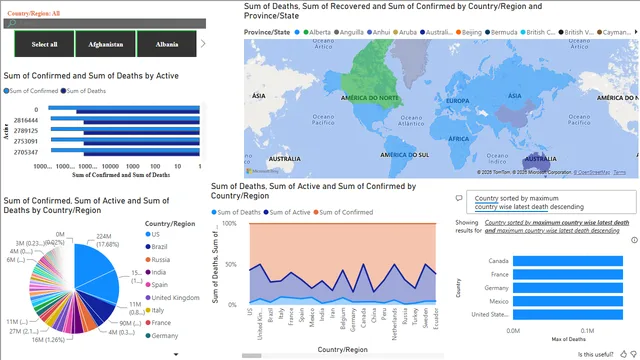The image size is (640, 360).
Task: Advance the country slicer with right chevron
Action: 203,44
